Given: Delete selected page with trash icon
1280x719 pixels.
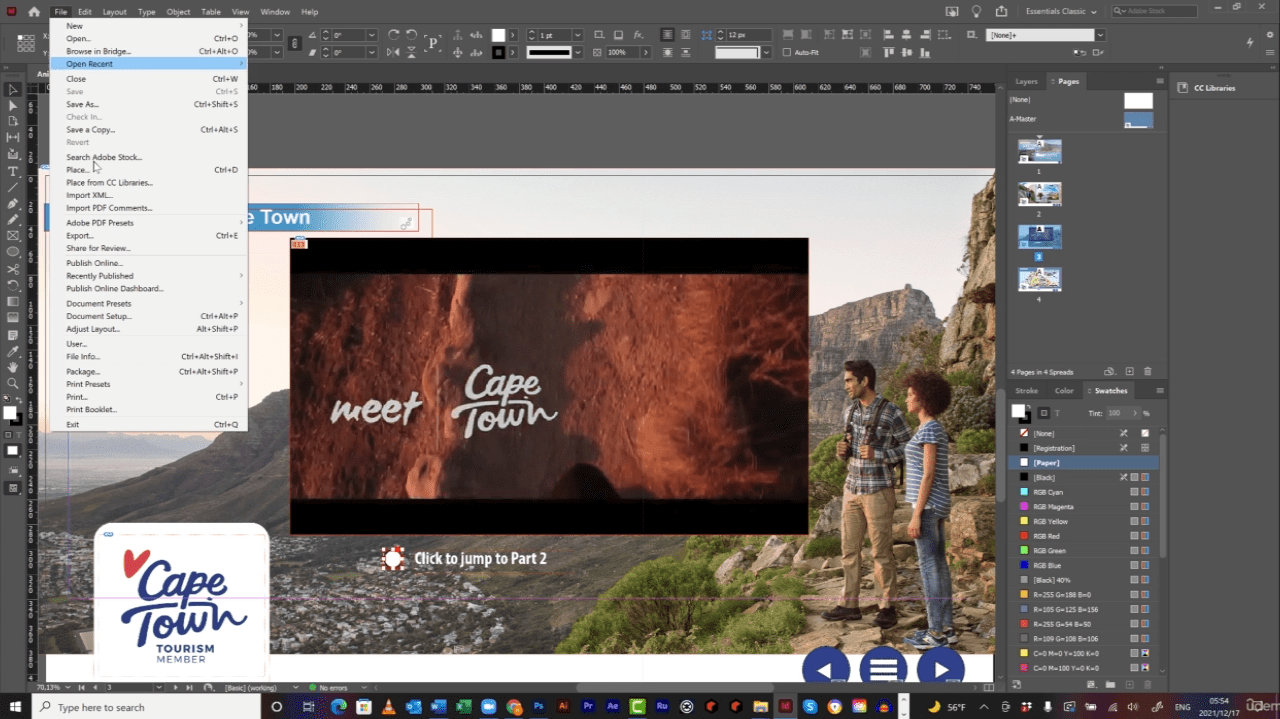Looking at the screenshot, I should pos(1147,372).
